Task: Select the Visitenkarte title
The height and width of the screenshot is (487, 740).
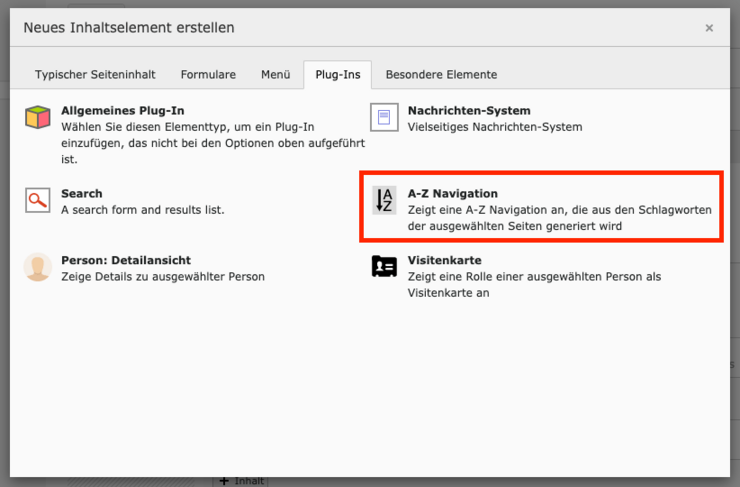Action: pyautogui.click(x=444, y=260)
